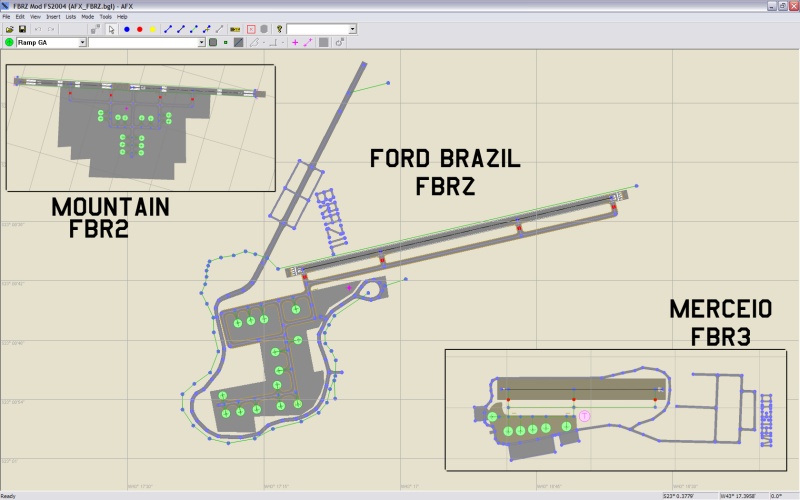Click the last icon on the second toolbar row
800x500 pixels.
click(339, 42)
